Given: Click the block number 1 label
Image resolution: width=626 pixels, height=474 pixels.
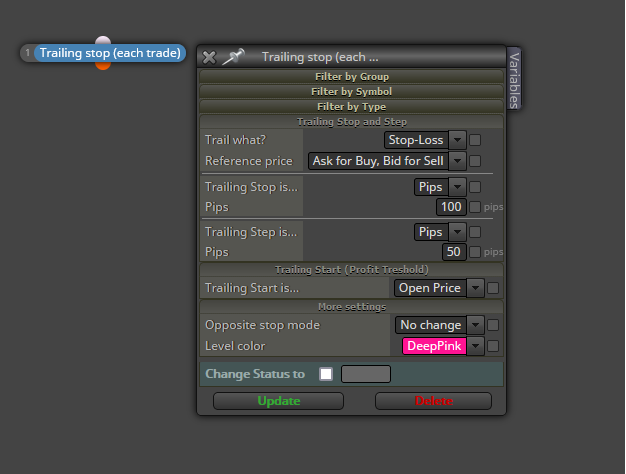Looking at the screenshot, I should click(28, 53).
